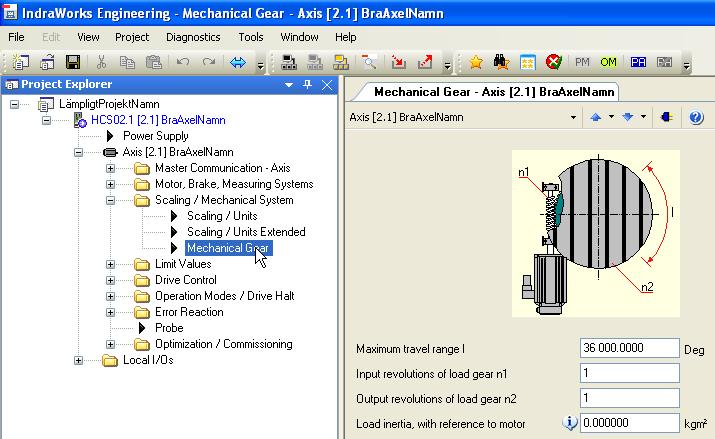Viewport: 715px width, 439px height.
Task: Collapse the Axis [2.1] BraAxelNamn node
Action: click(x=78, y=152)
